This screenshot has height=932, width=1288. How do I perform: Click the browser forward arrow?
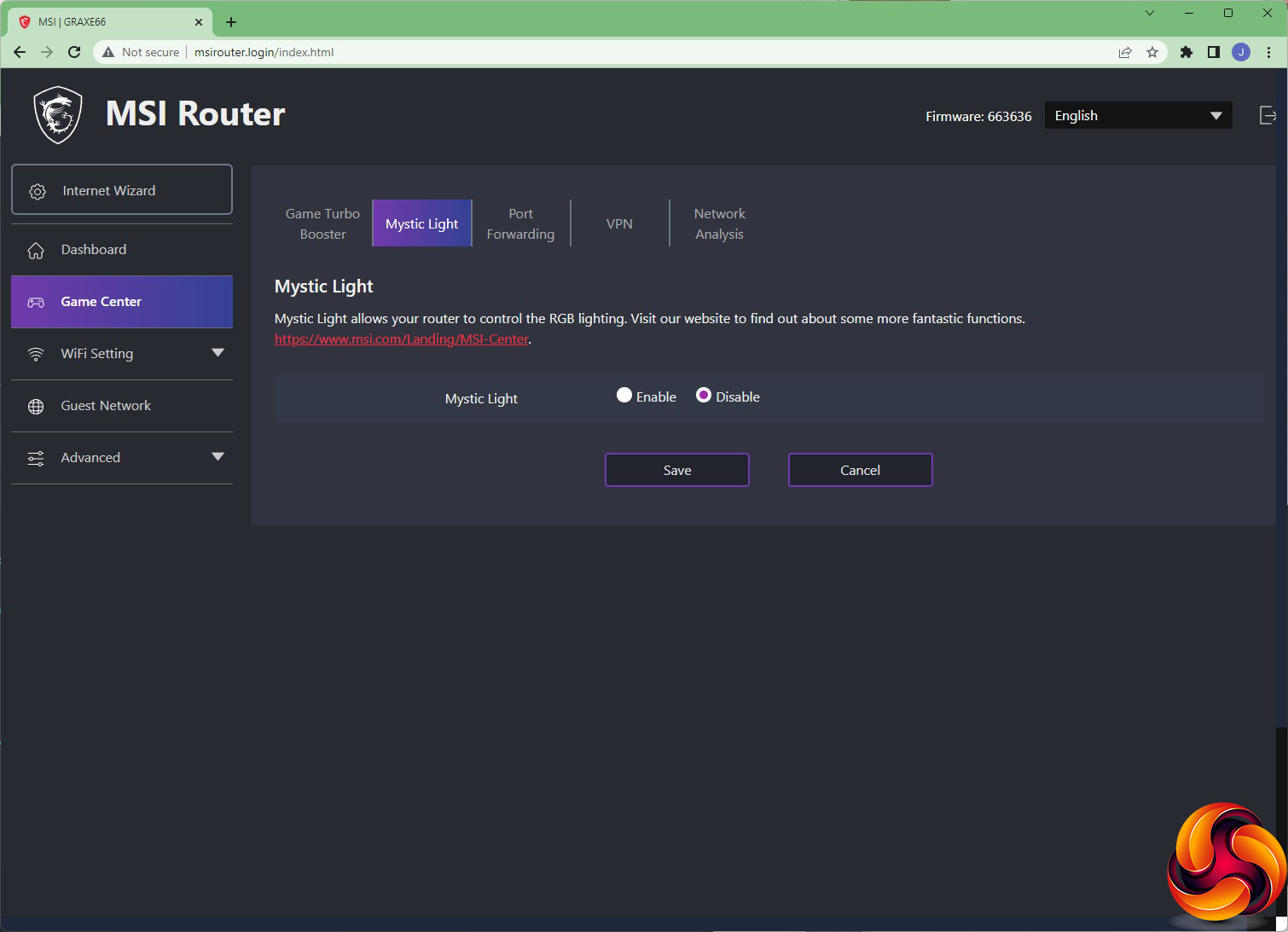point(47,52)
